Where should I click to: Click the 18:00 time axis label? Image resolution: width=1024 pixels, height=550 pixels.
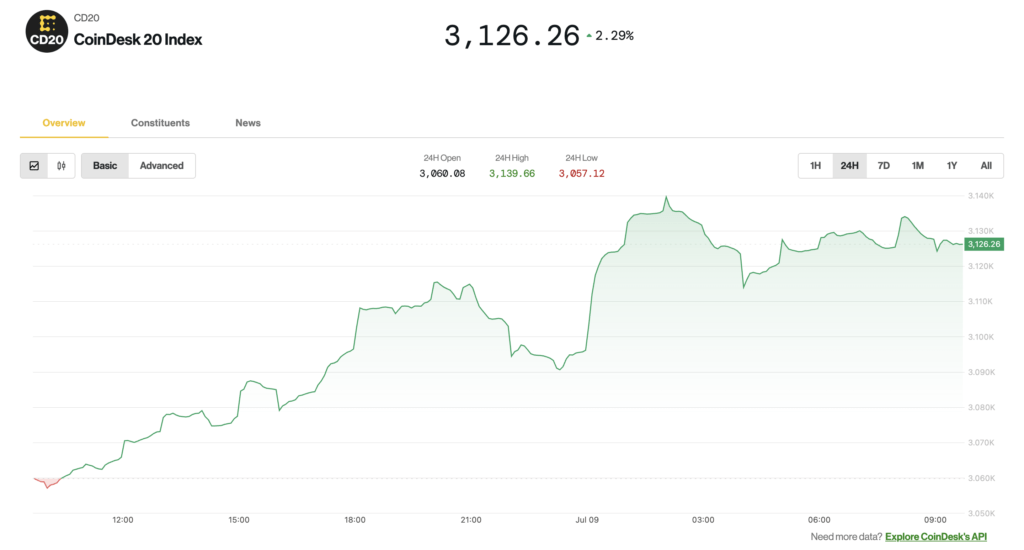pyautogui.click(x=355, y=520)
